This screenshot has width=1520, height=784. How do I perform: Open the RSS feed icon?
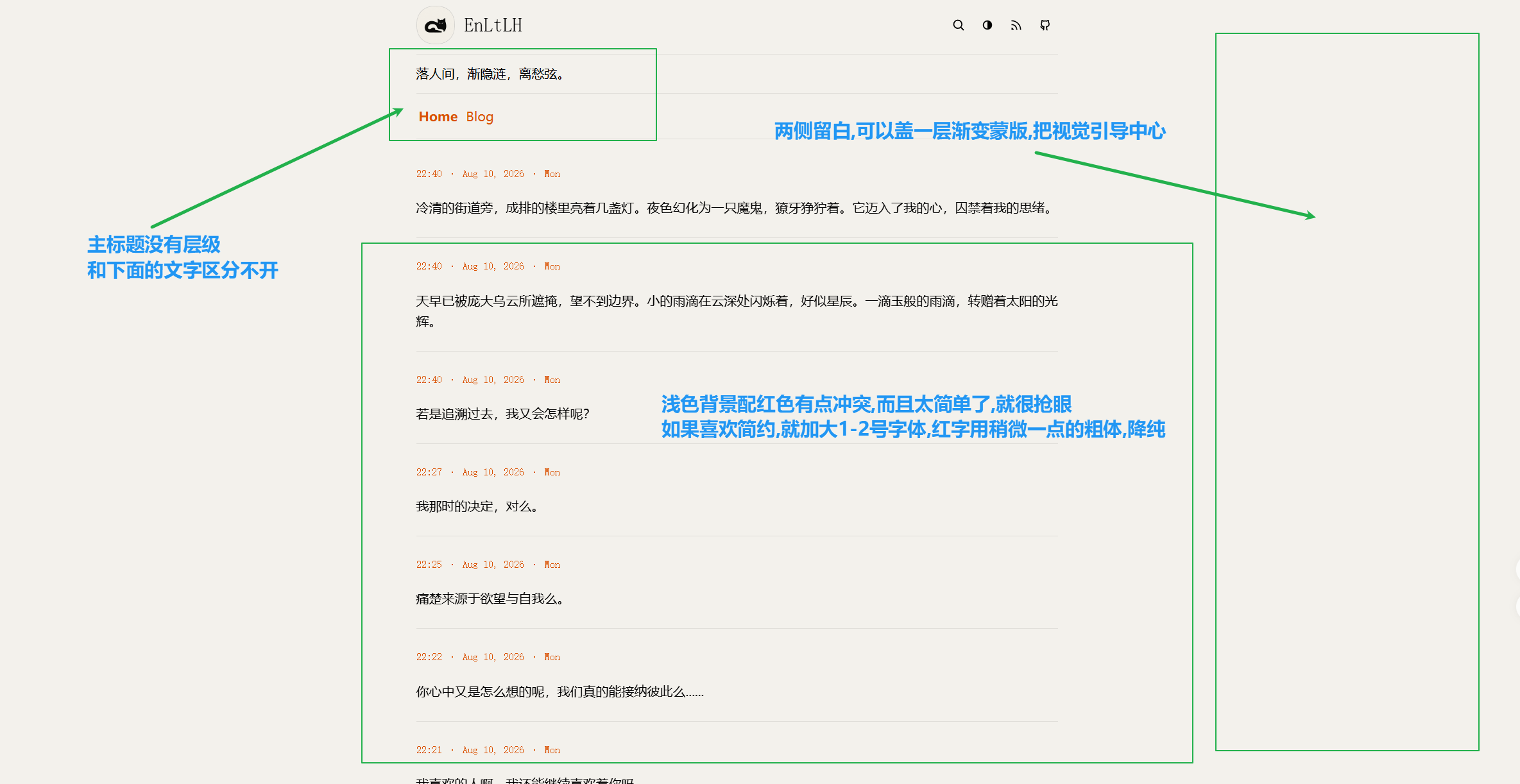[x=1016, y=25]
